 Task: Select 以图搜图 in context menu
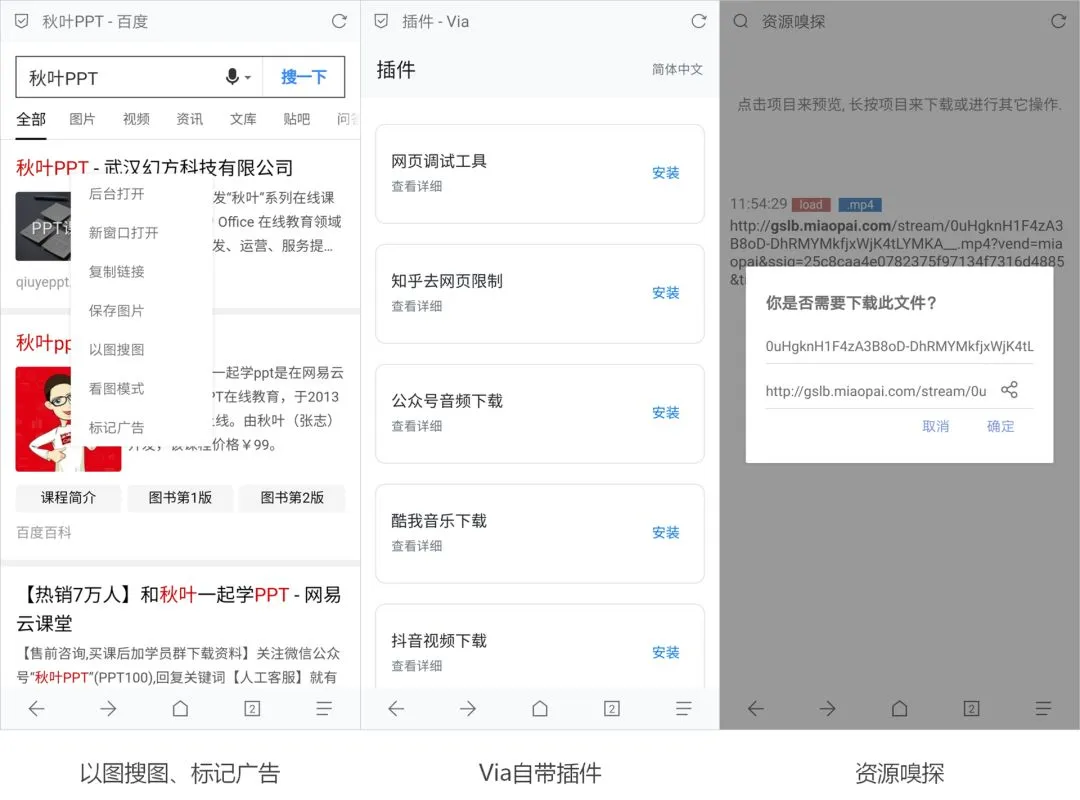[116, 349]
